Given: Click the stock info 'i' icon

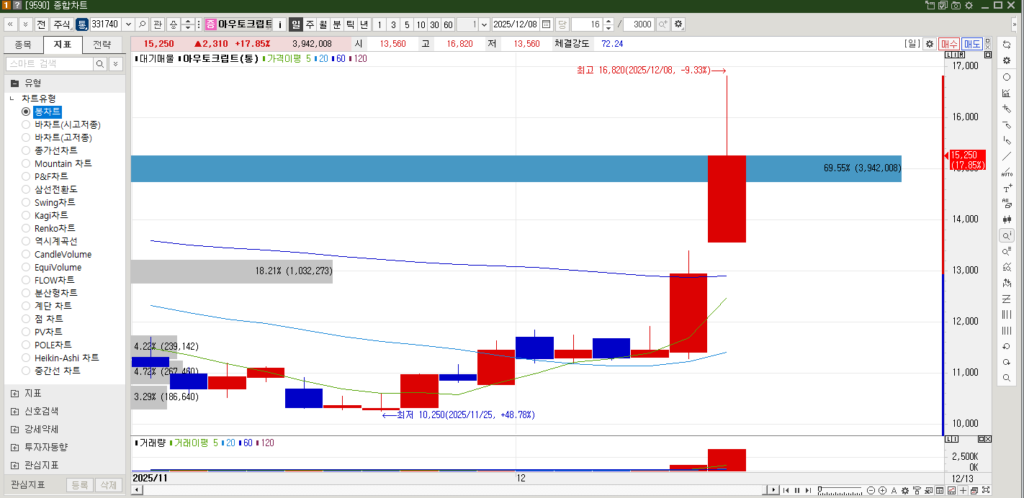Looking at the screenshot, I should click(x=280, y=24).
